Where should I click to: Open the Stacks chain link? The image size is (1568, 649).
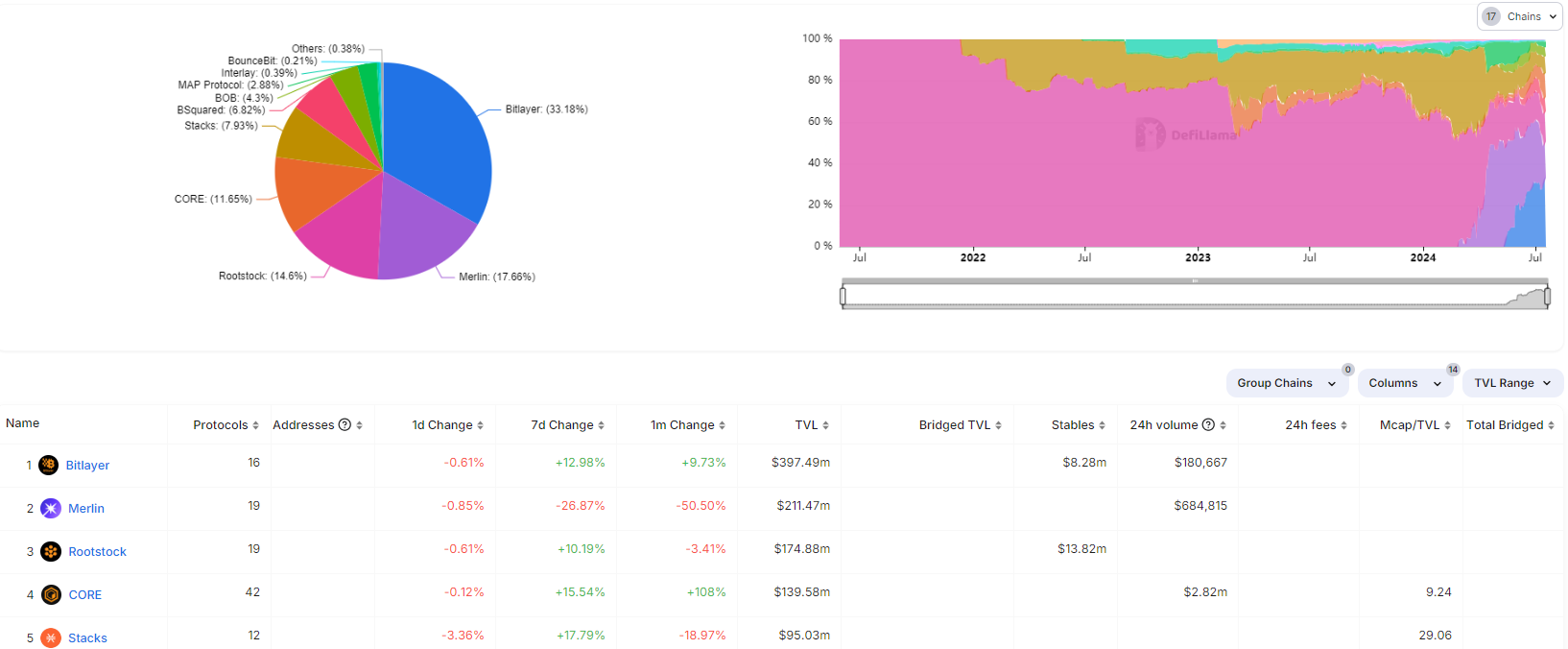(x=87, y=638)
